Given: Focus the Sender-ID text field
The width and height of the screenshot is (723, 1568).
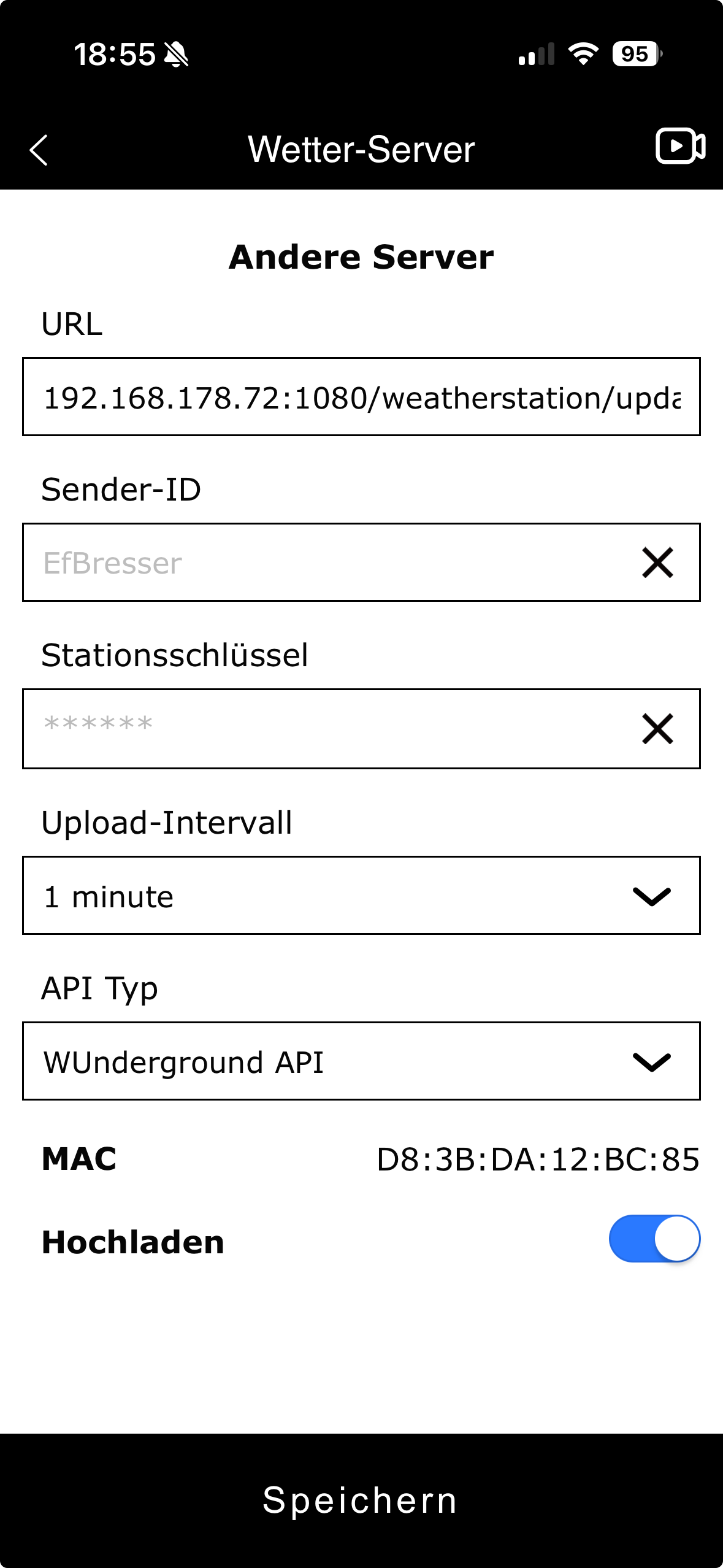Looking at the screenshot, I should coord(325,563).
